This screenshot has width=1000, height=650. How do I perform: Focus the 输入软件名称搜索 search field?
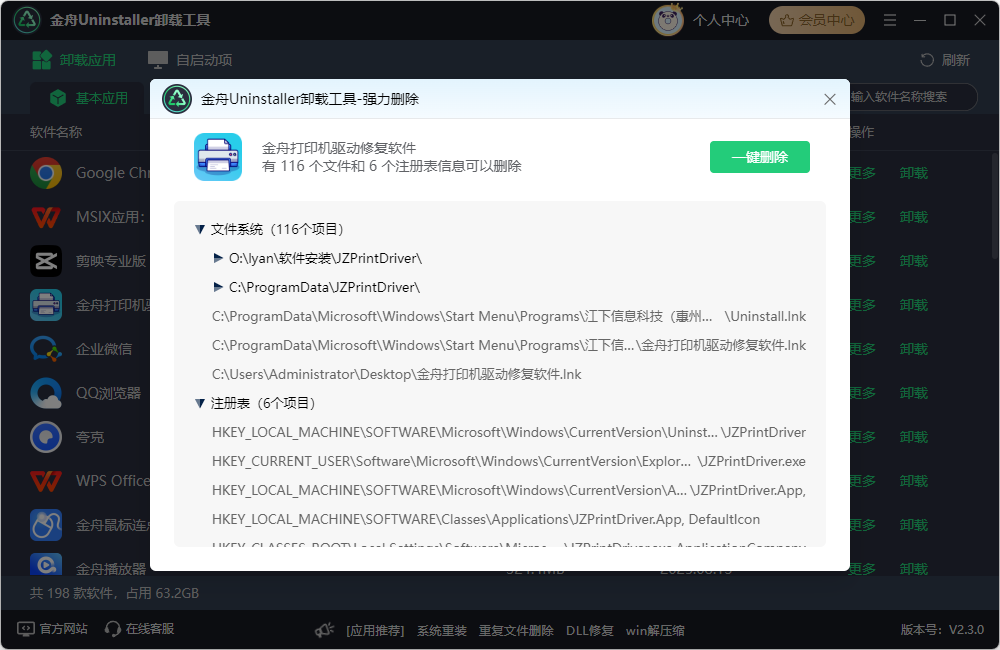[x=912, y=97]
